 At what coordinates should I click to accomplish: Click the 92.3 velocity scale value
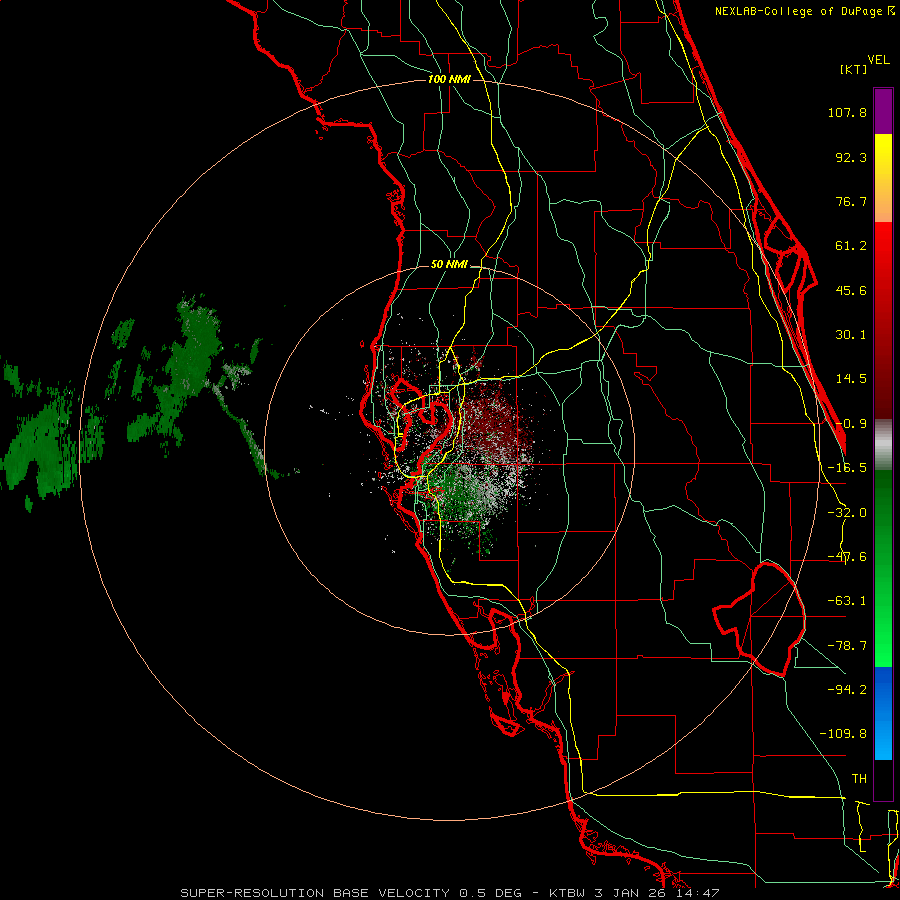[x=851, y=157]
